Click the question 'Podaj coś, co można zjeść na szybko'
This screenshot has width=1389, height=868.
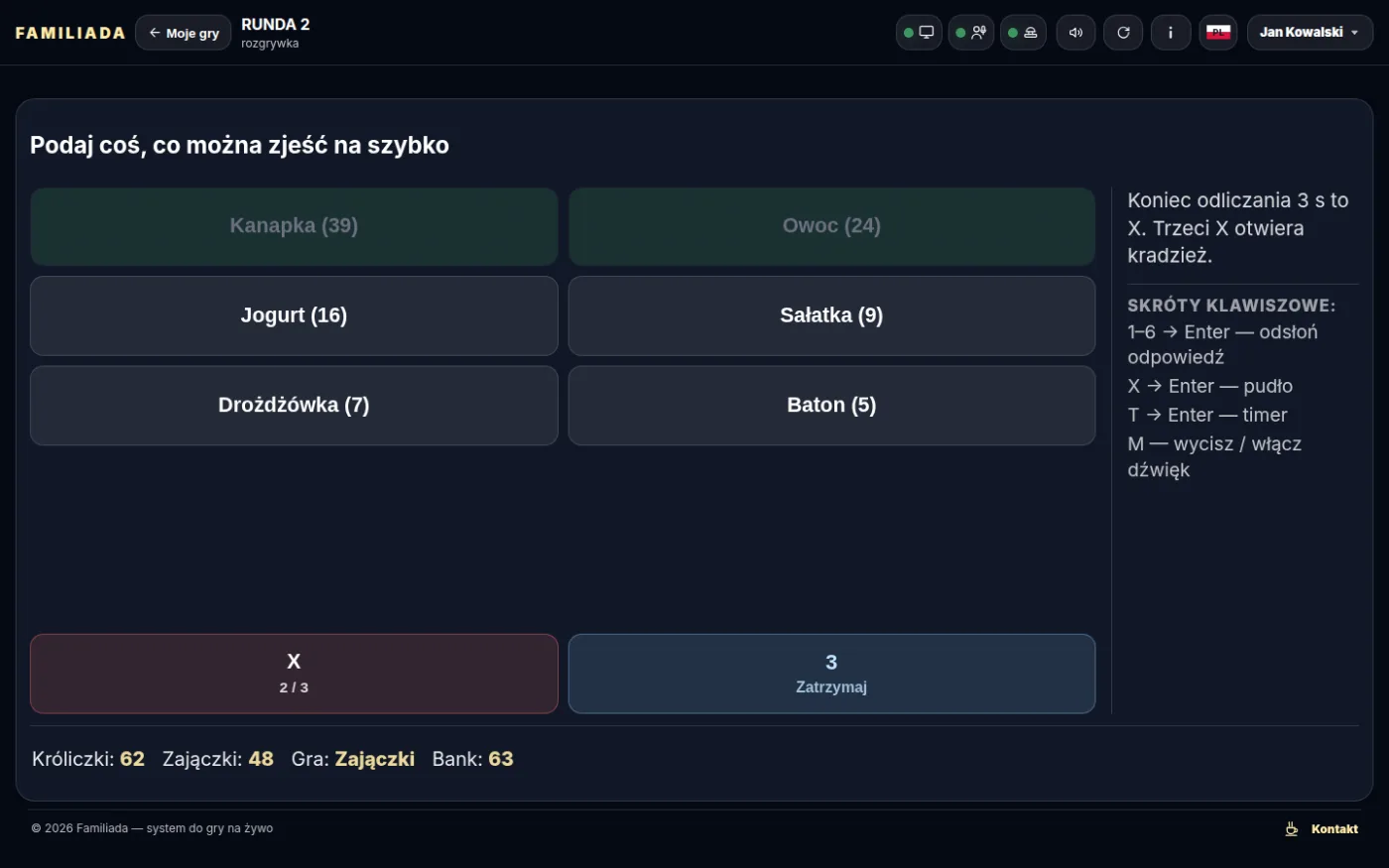[x=239, y=145]
